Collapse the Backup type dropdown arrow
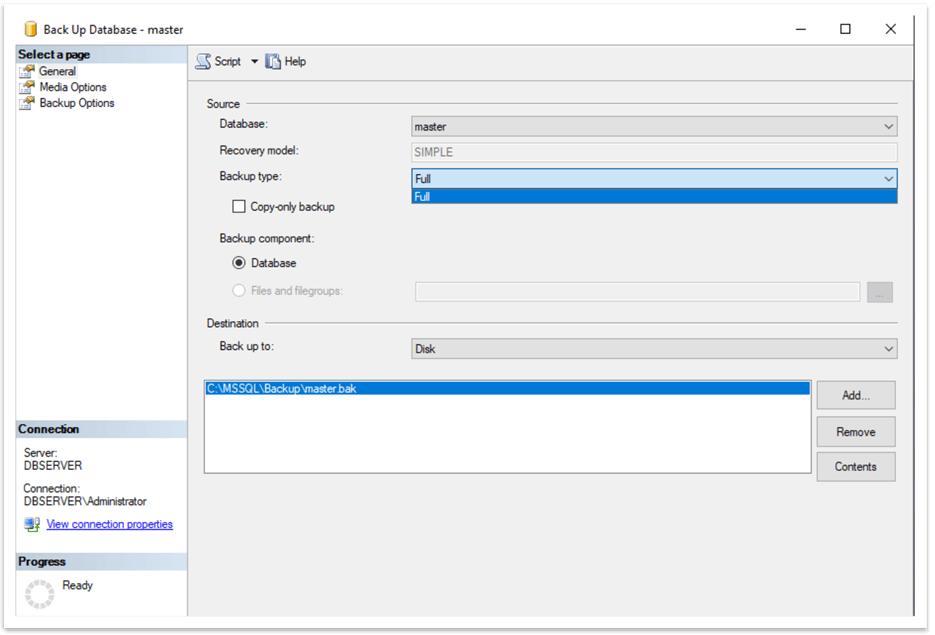Image resolution: width=935 pixels, height=635 pixels. tap(888, 179)
